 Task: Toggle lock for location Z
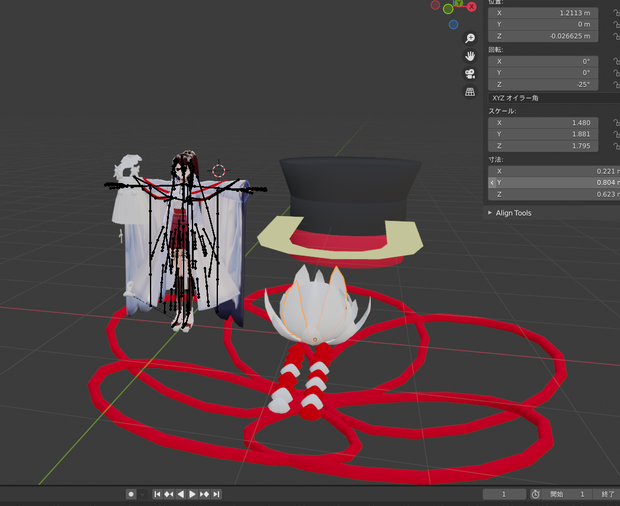point(616,36)
